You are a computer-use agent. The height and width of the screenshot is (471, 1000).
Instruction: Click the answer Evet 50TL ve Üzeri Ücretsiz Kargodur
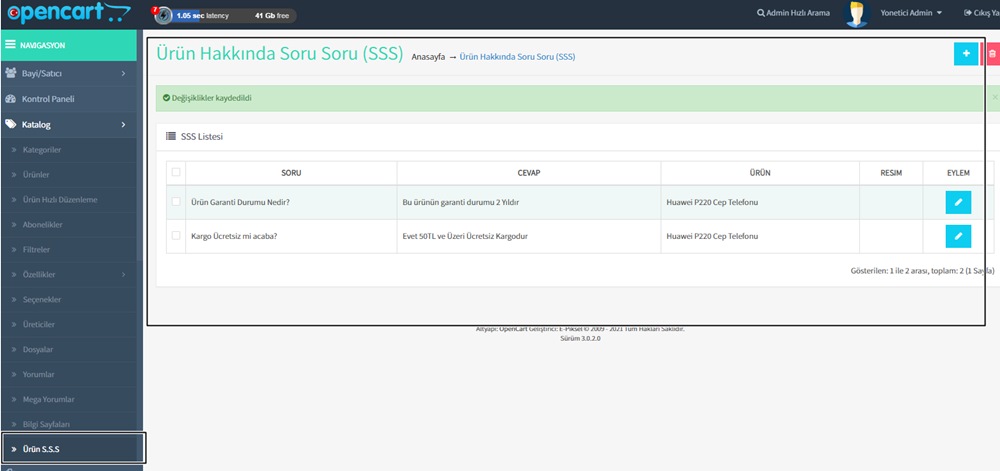click(x=465, y=236)
